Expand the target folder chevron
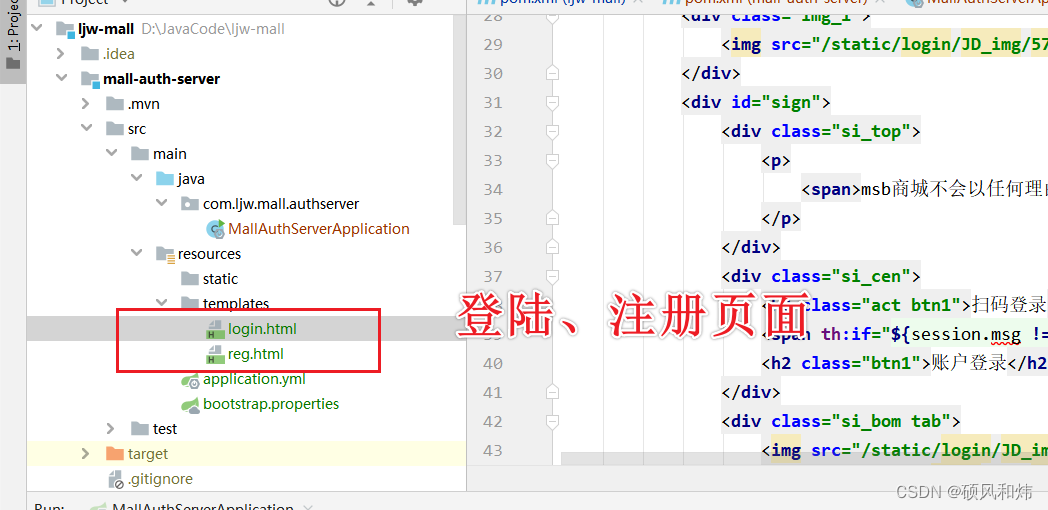The image size is (1048, 510). 85,454
